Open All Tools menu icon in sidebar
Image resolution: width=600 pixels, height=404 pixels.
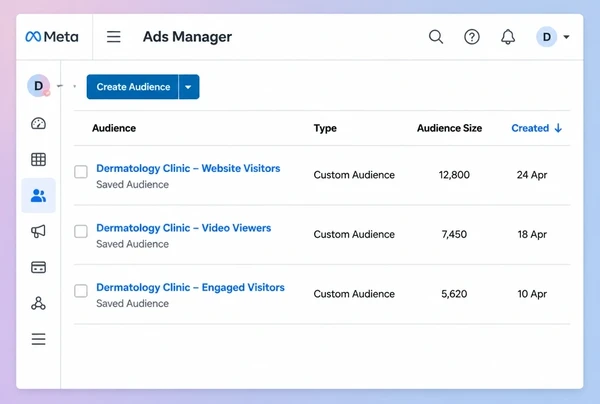[38, 339]
